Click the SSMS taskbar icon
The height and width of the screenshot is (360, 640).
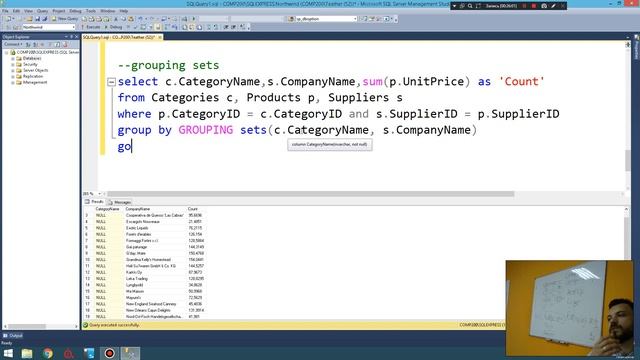[x=130, y=353]
